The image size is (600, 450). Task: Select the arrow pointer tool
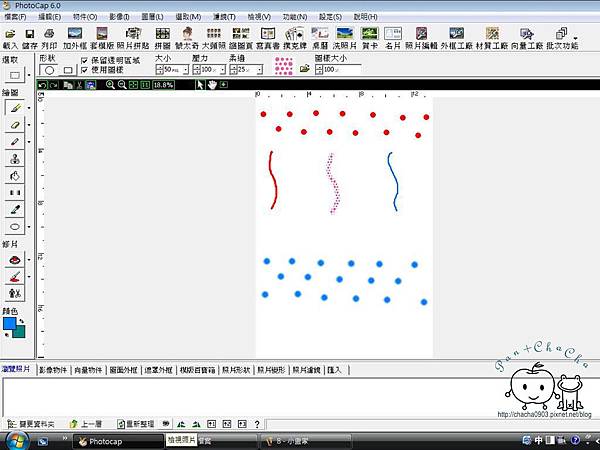[x=200, y=85]
